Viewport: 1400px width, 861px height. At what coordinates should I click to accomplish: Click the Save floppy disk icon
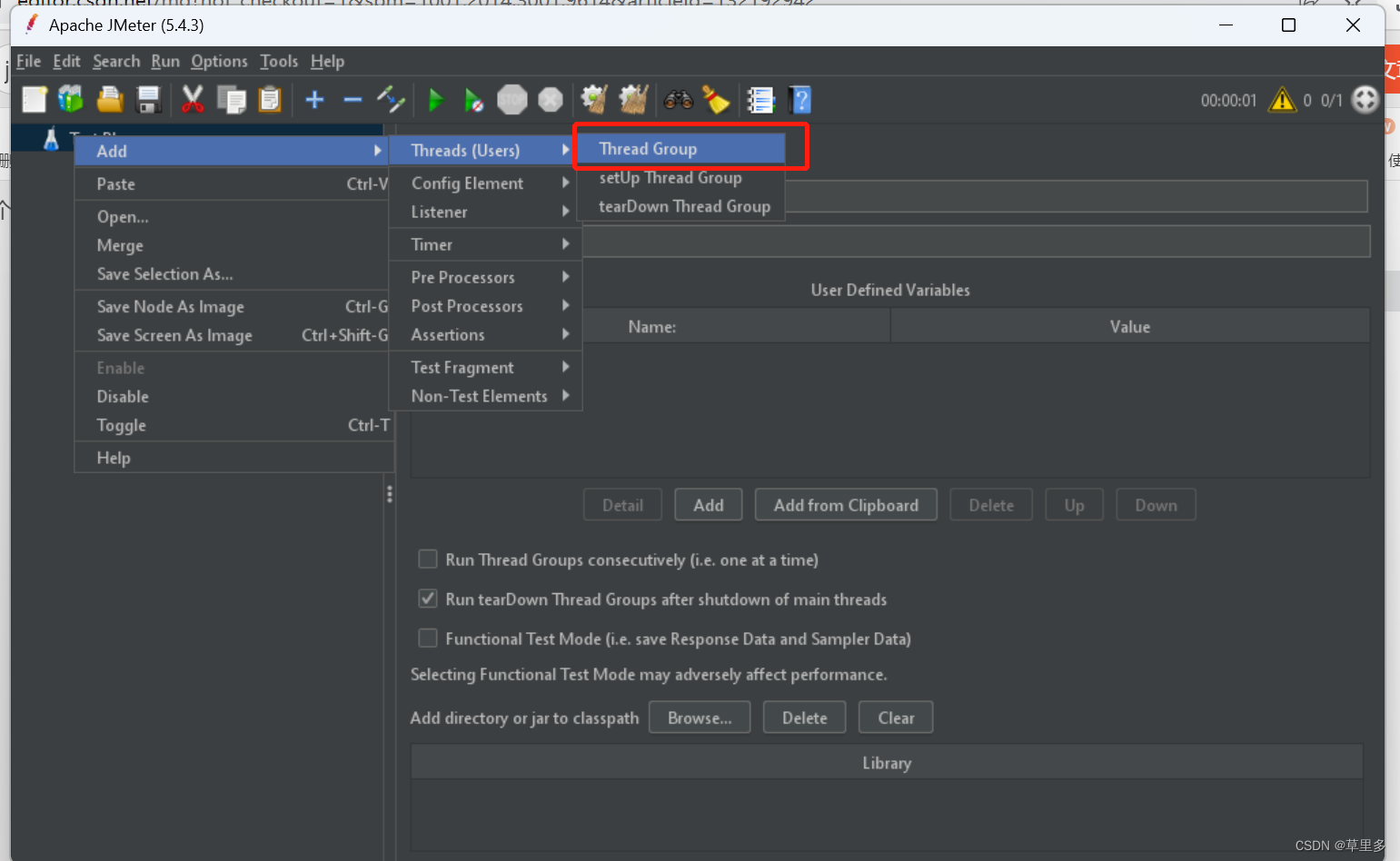point(148,99)
